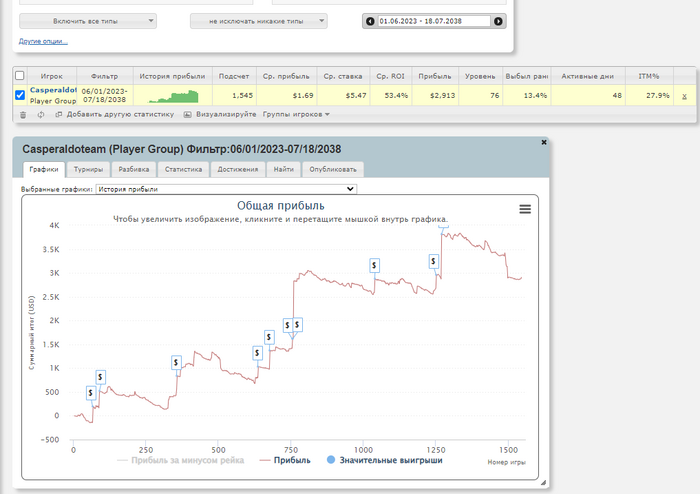700x494 pixels.
Task: Open не исключать никакие типы dropdown
Action: (x=258, y=21)
